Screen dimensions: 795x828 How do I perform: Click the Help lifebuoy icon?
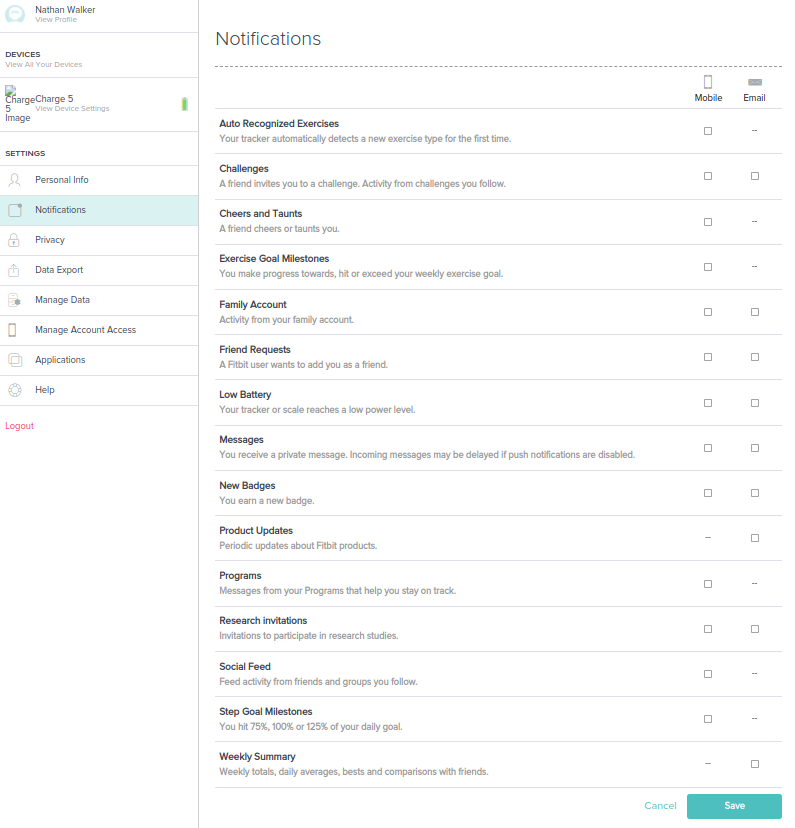[x=15, y=390]
